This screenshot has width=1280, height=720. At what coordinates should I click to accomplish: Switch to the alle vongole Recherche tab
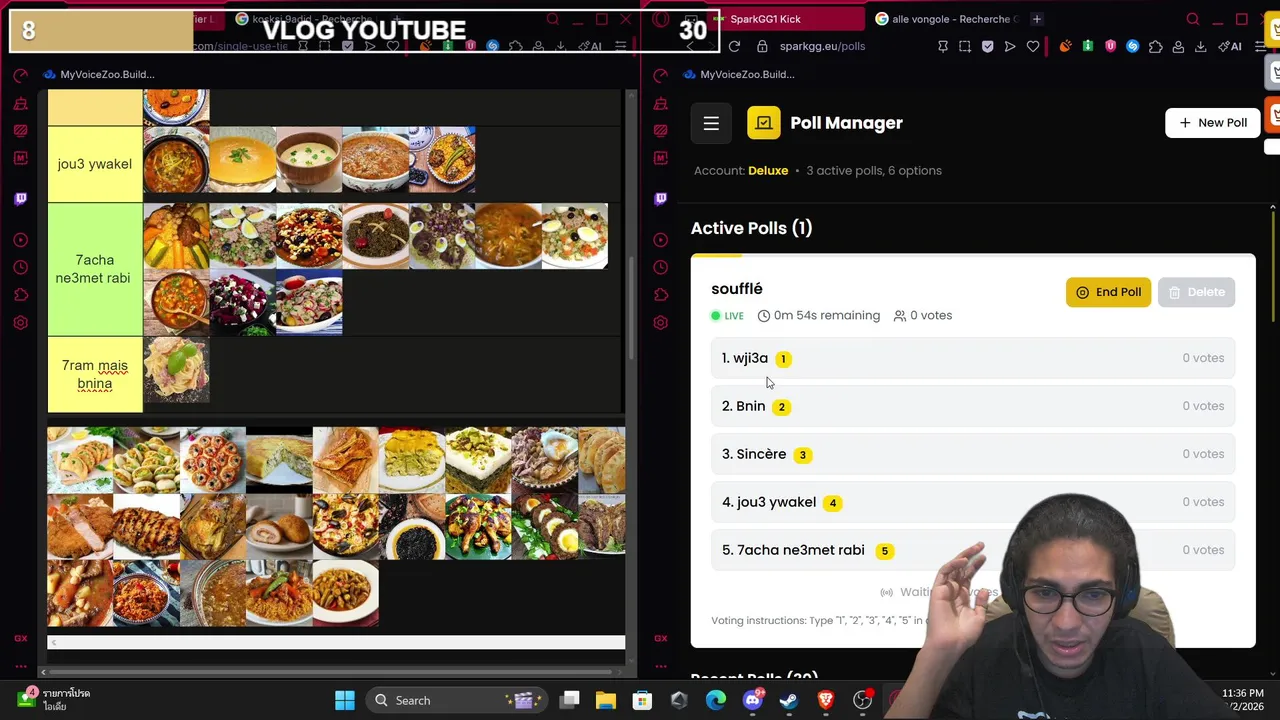(945, 19)
